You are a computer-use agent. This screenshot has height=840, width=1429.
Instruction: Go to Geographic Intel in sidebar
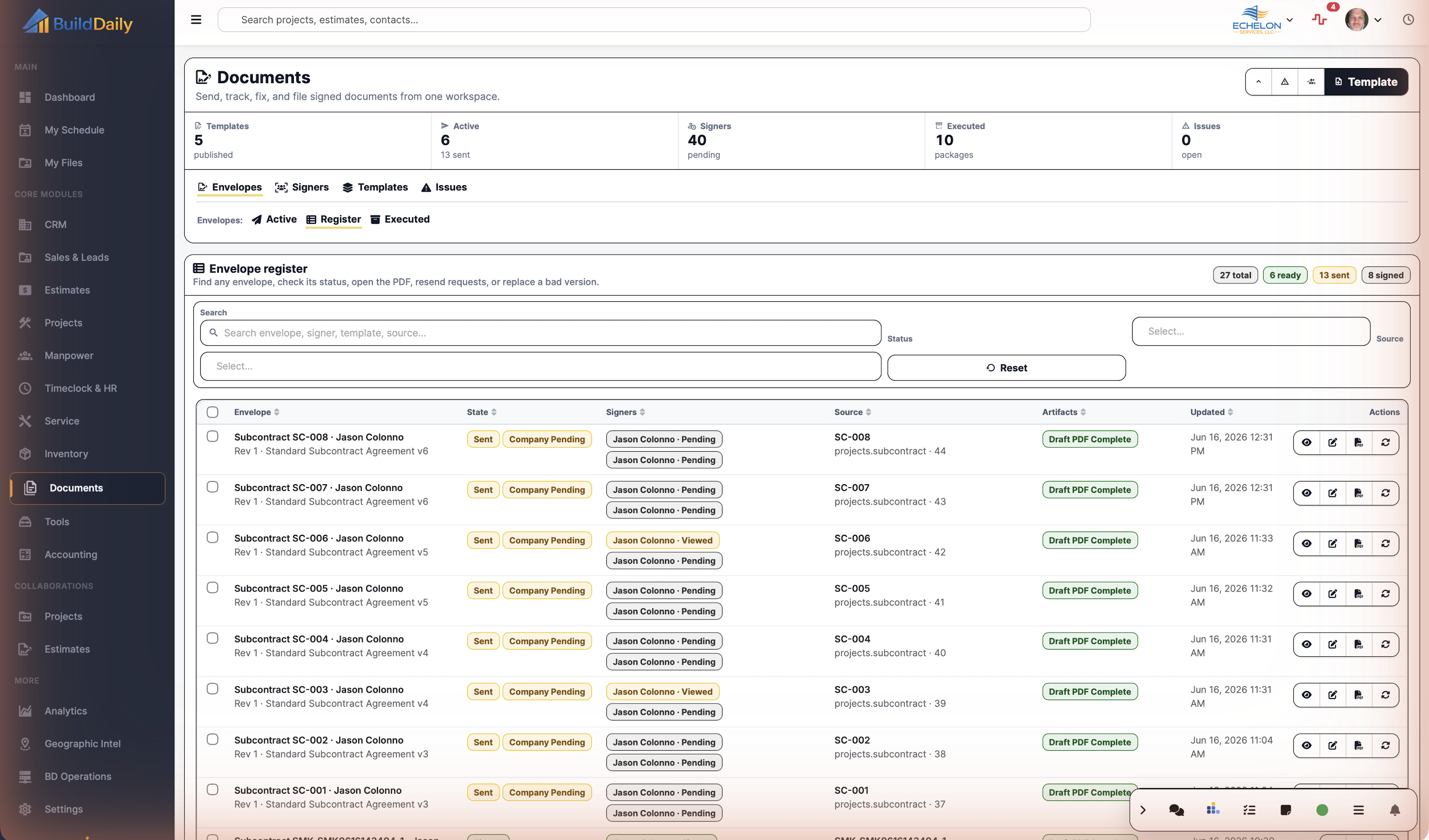point(87,744)
